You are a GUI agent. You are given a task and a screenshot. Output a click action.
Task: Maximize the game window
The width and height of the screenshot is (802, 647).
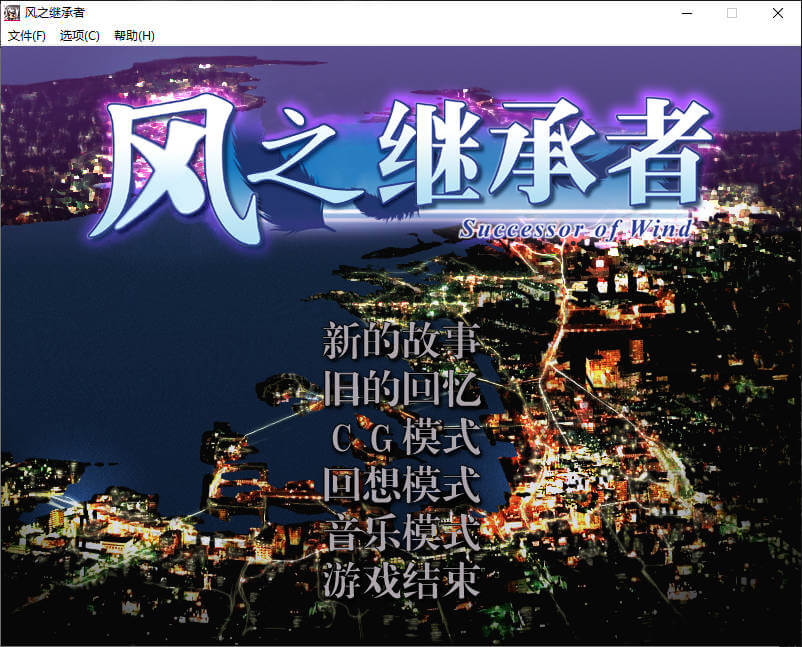(732, 13)
